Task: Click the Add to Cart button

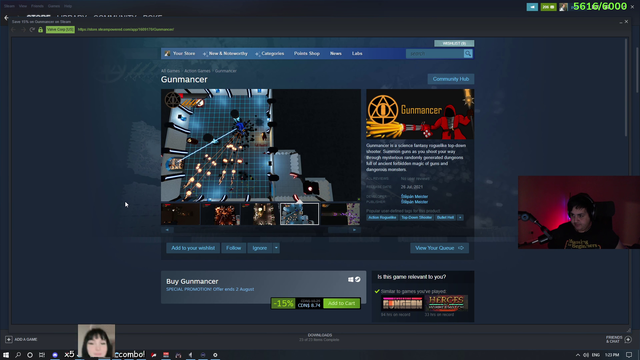Action: (342, 303)
